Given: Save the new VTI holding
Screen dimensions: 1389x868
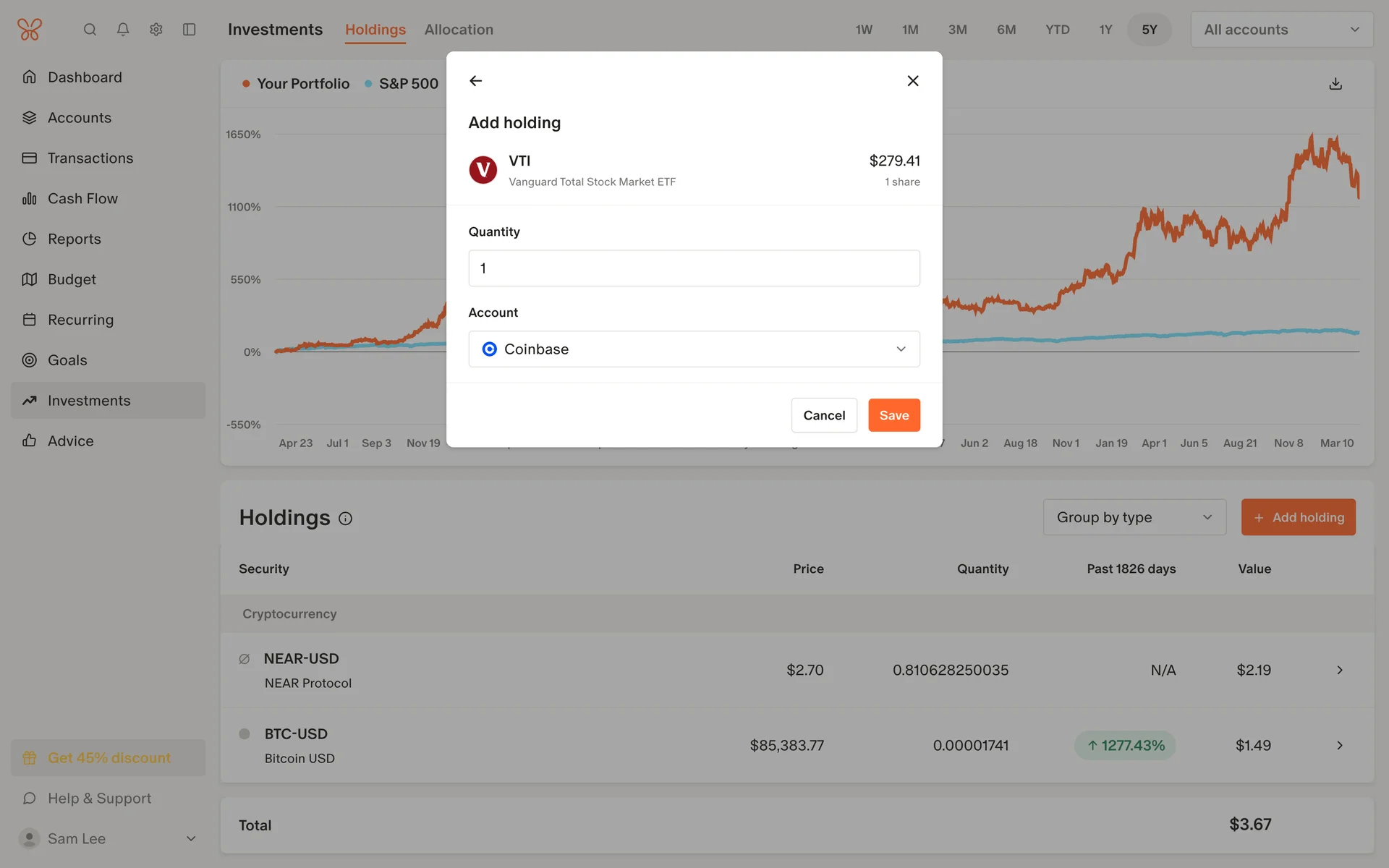Looking at the screenshot, I should coord(893,415).
